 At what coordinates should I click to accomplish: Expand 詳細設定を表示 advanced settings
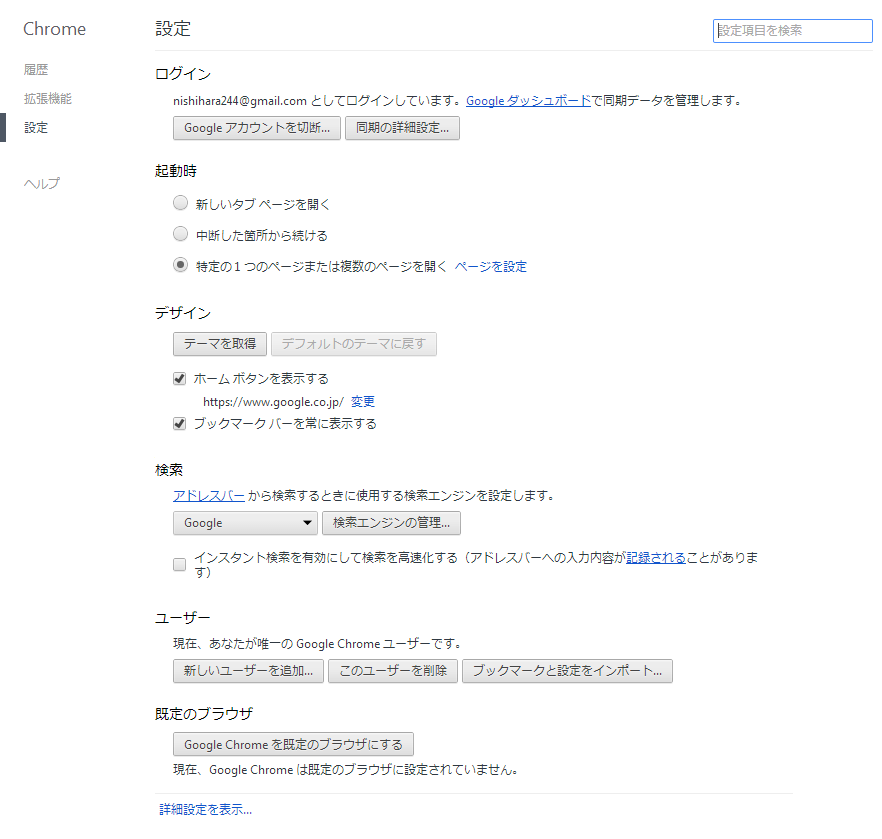point(205,809)
